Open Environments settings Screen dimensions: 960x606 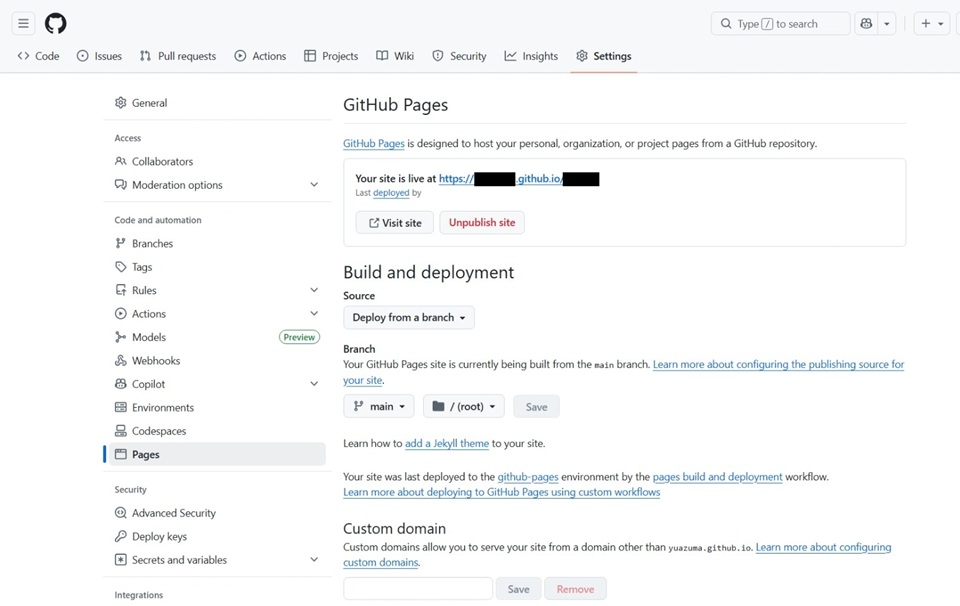tap(162, 407)
